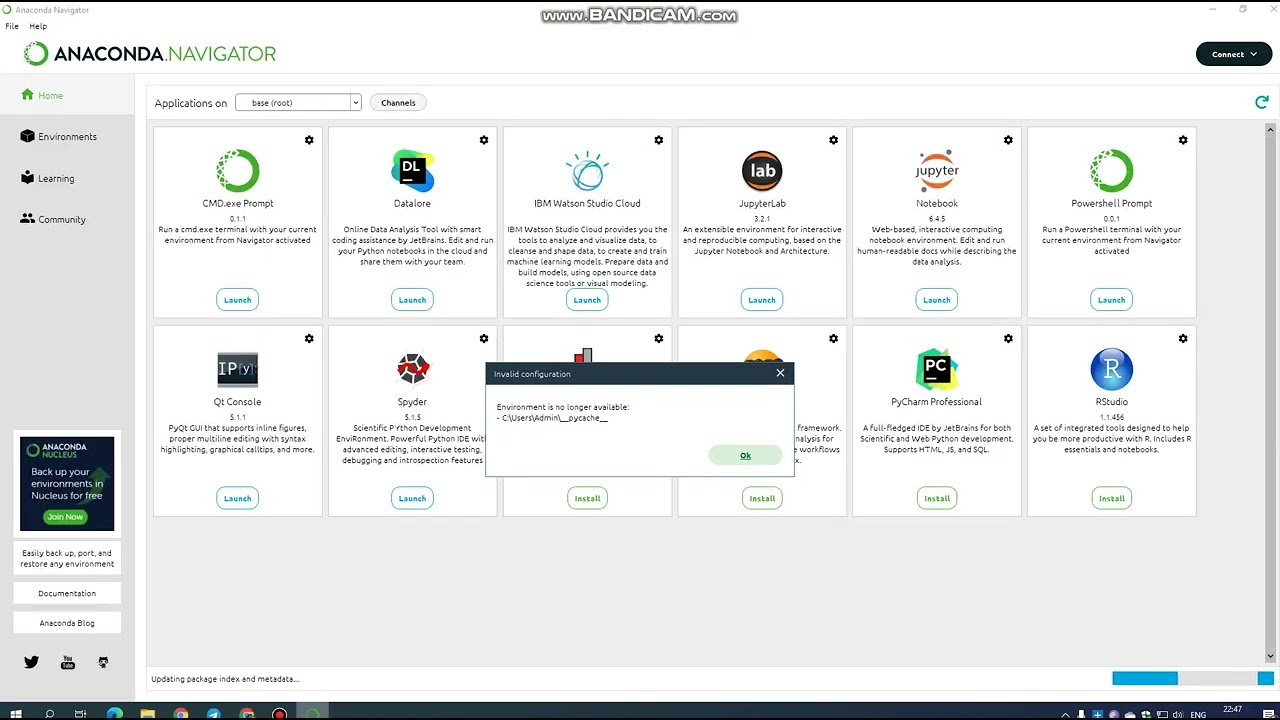Click the Nucleus backup advertisement banner
Viewport: 1280px width, 720px height.
67,484
